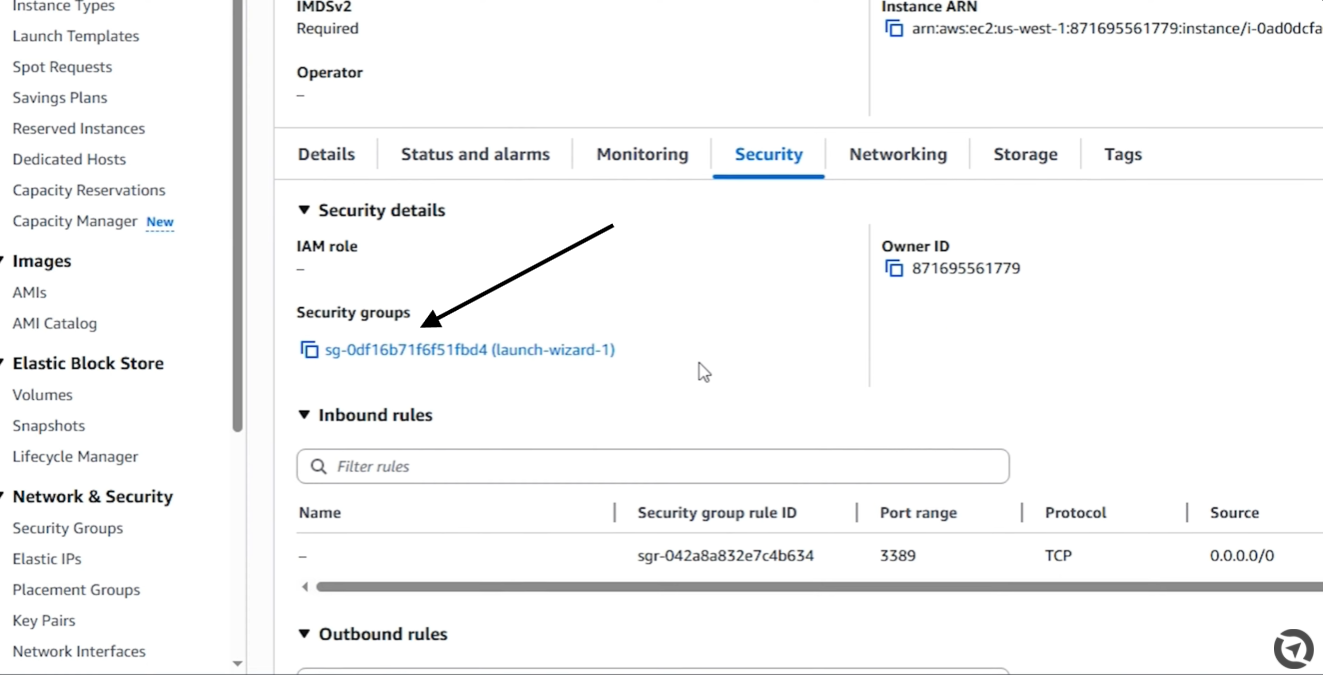
Task: Click the 0.0.0.0/0 source cell
Action: (x=1242, y=556)
